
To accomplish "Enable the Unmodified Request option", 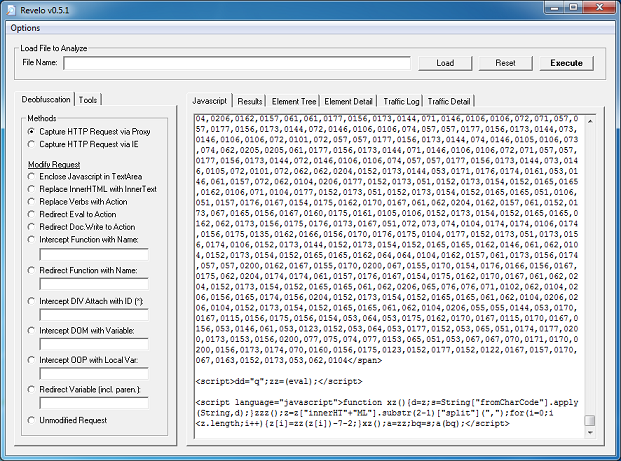I will (33, 420).
